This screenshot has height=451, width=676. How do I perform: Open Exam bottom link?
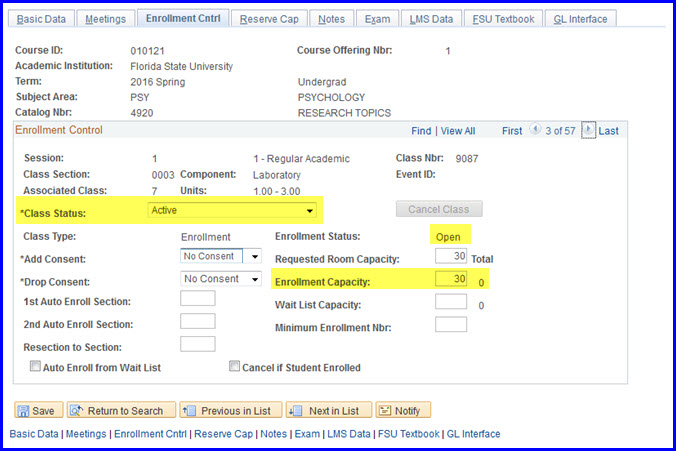point(307,434)
